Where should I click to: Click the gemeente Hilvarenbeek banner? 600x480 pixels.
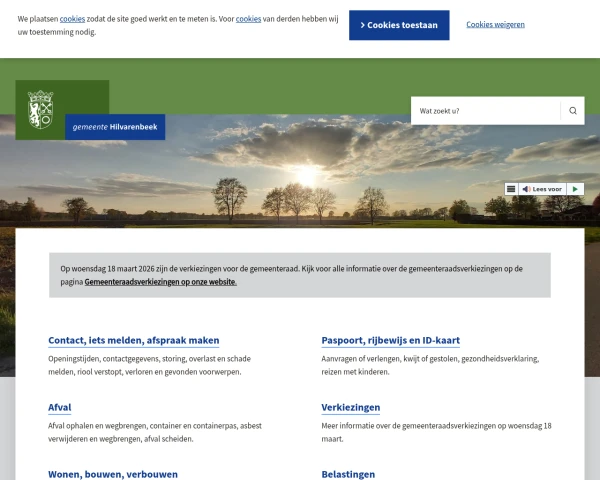(115, 127)
